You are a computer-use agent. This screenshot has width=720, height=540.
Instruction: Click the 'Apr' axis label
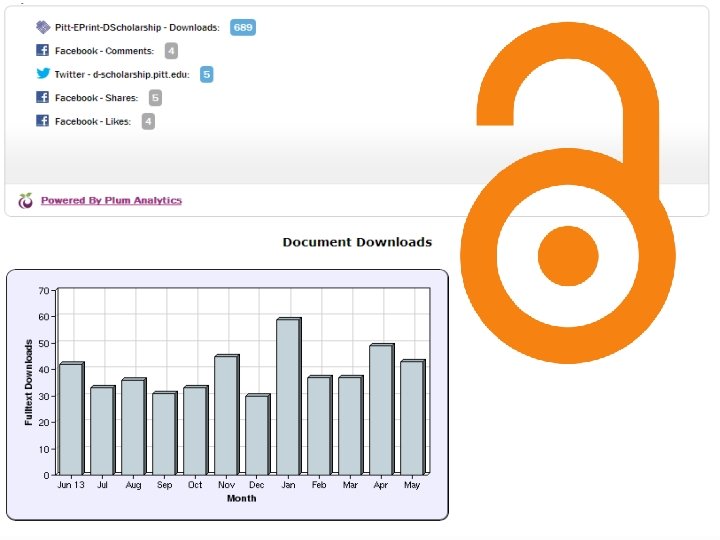point(381,485)
